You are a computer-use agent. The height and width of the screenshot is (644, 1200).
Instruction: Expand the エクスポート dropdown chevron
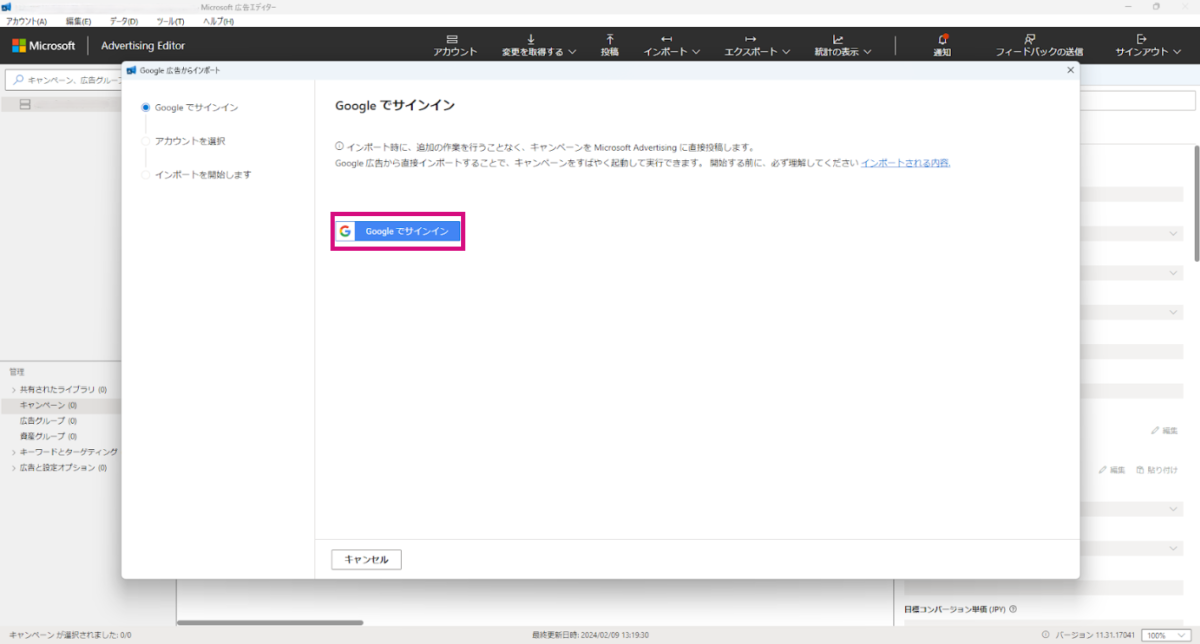point(787,52)
